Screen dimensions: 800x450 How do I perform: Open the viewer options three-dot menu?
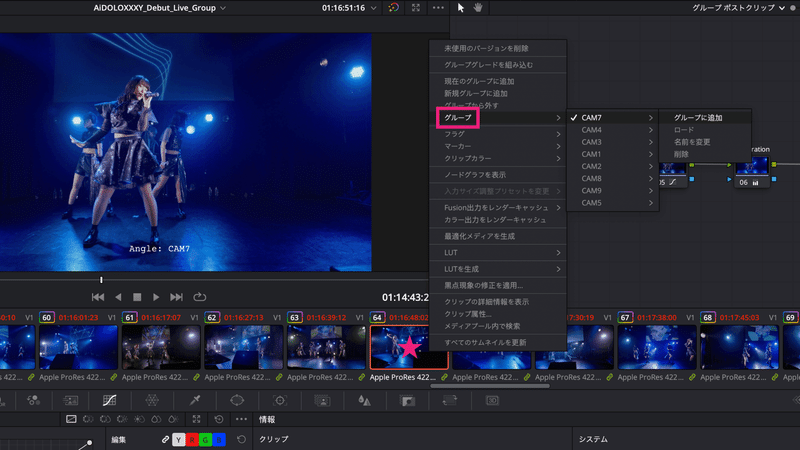click(x=438, y=8)
